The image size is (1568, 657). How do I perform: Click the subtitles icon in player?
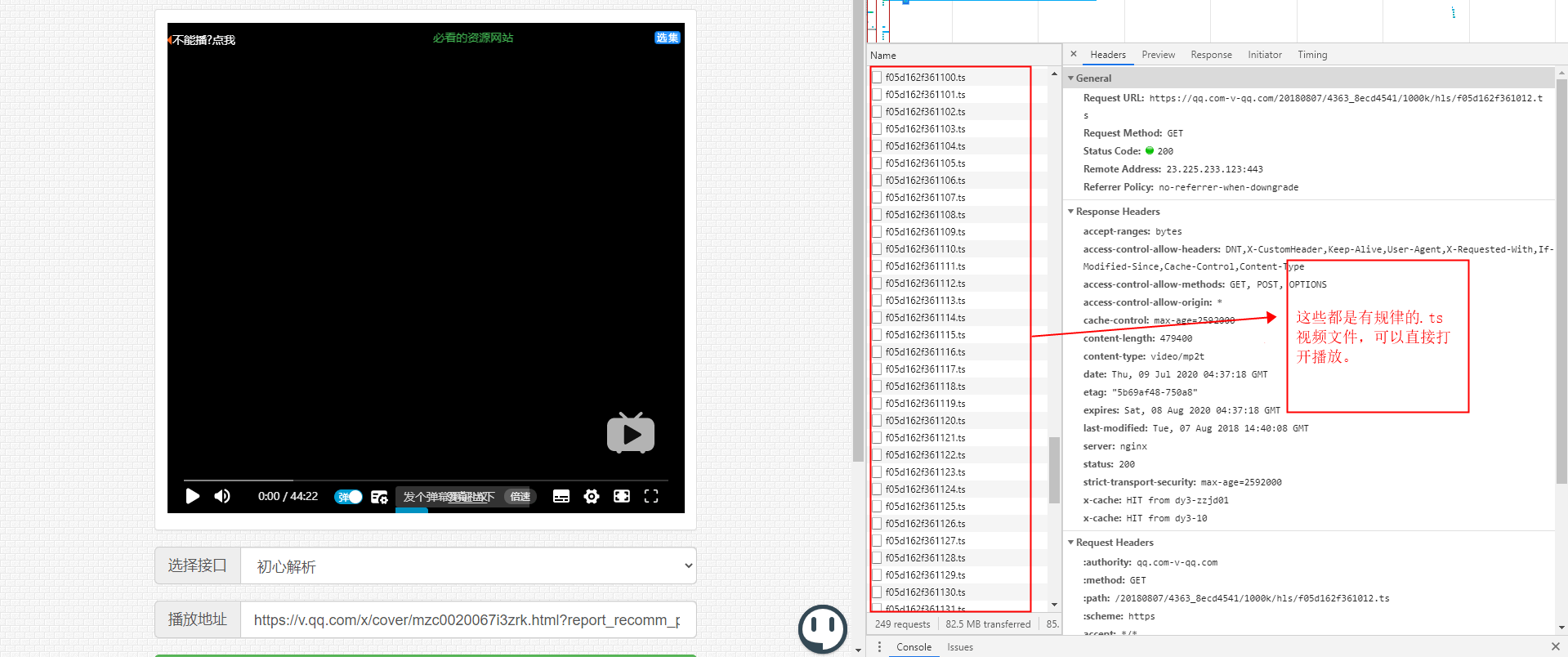561,496
